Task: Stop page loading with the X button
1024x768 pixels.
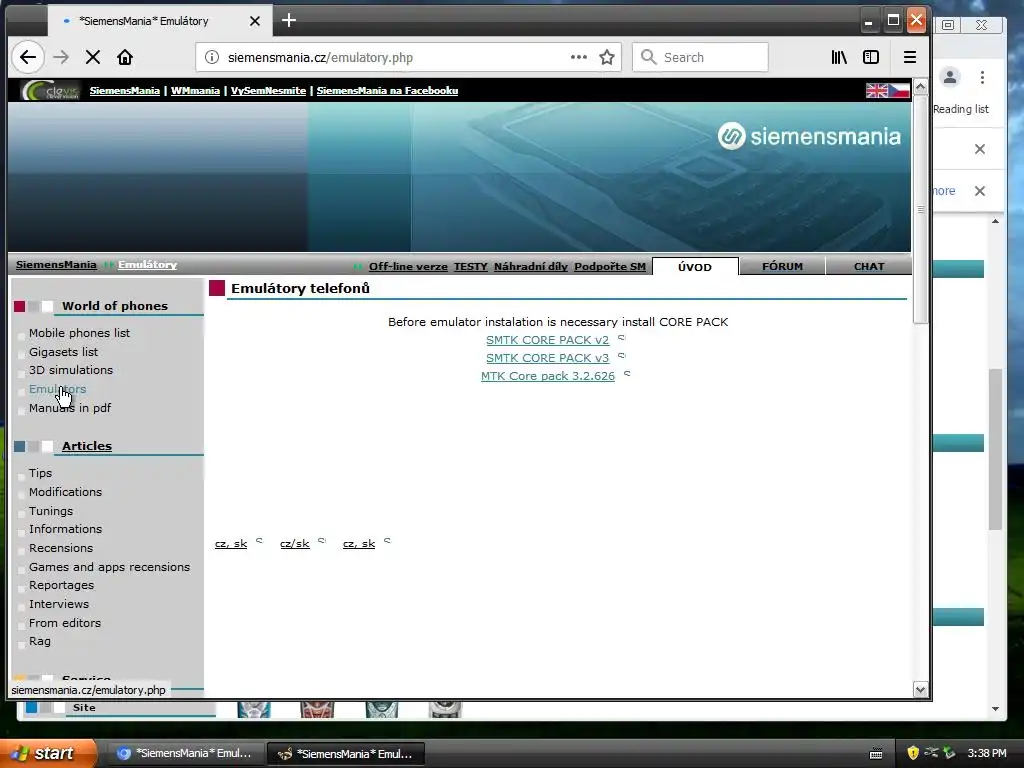Action: 93,57
